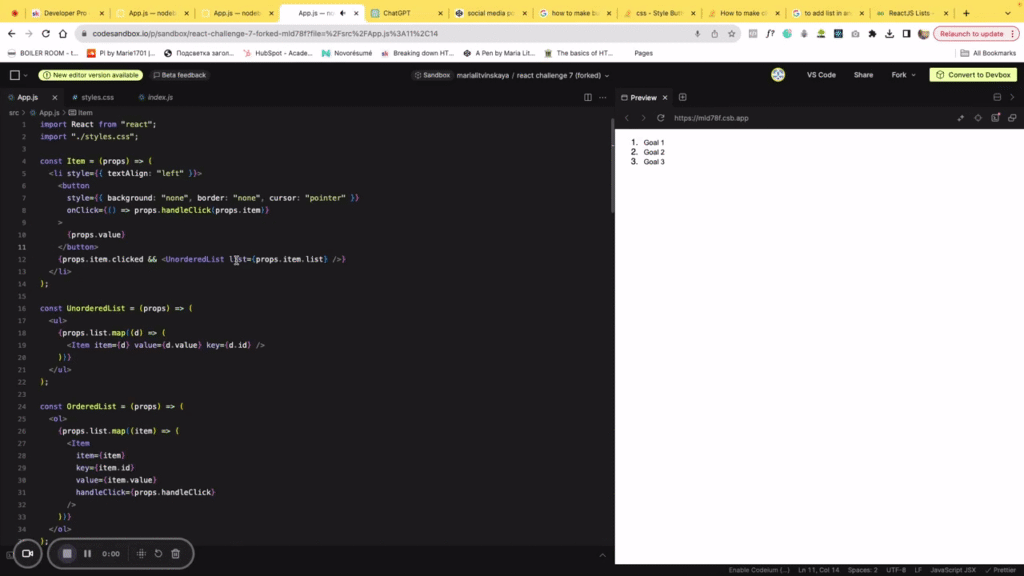Click the downloads icon in the browser toolbar
Image resolution: width=1024 pixels, height=576 pixels.
889,33
